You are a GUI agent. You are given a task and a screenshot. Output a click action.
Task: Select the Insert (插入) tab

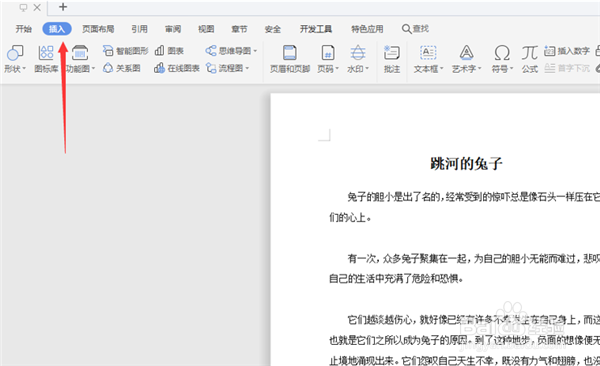click(x=57, y=29)
